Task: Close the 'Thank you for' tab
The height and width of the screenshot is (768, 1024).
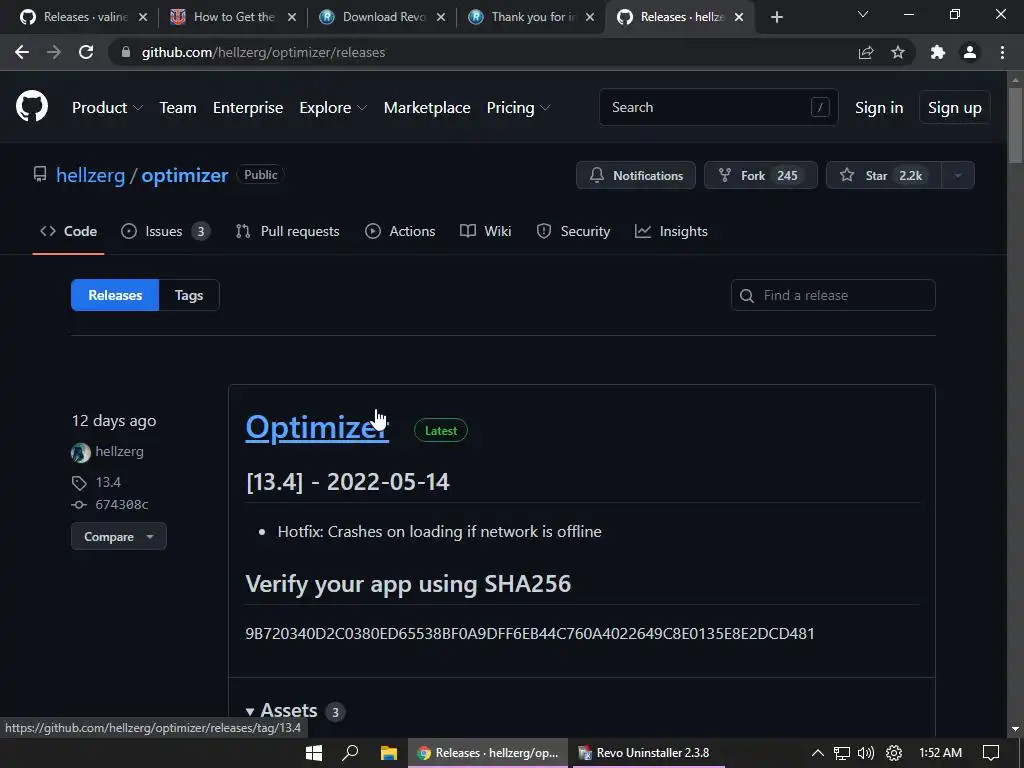Action: [x=590, y=17]
